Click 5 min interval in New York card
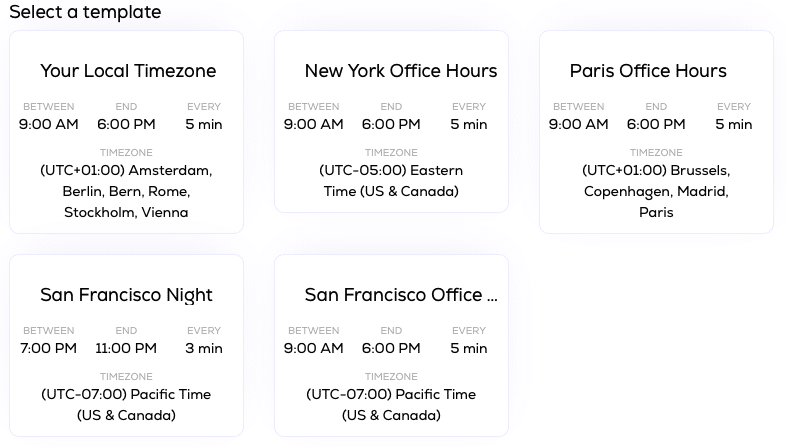The image size is (786, 447). 469,124
